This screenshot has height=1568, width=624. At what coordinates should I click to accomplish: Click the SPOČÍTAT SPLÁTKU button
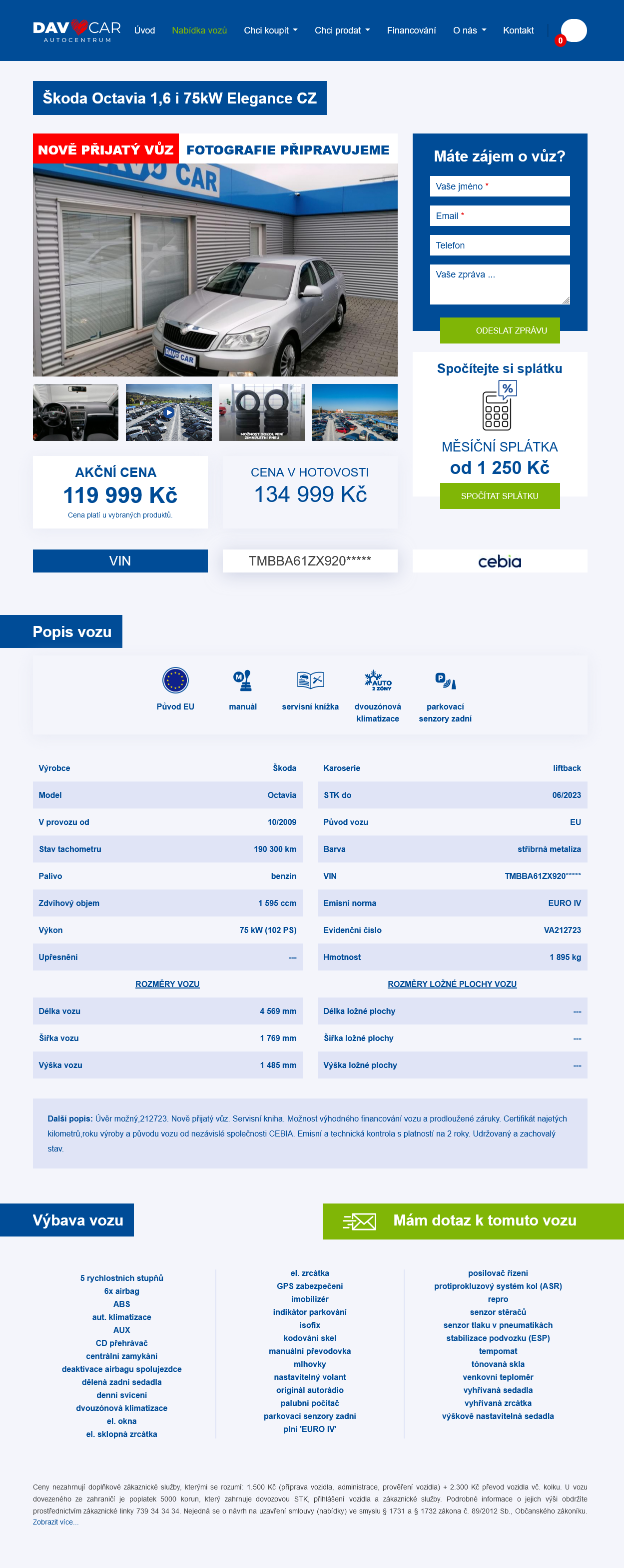(500, 496)
